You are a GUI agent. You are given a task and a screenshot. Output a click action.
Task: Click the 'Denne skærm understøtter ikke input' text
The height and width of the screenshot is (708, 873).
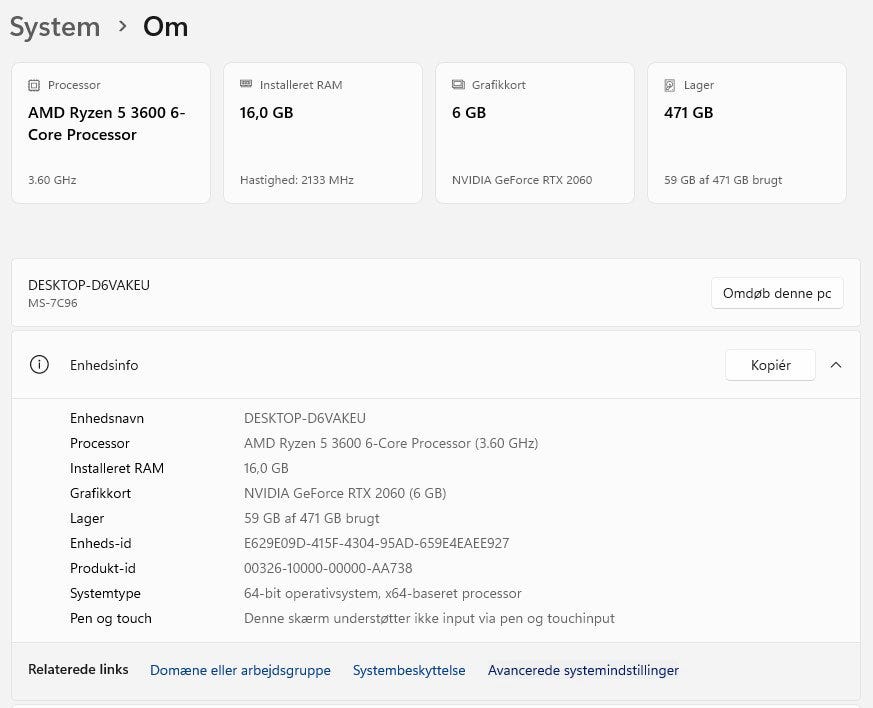click(x=429, y=618)
